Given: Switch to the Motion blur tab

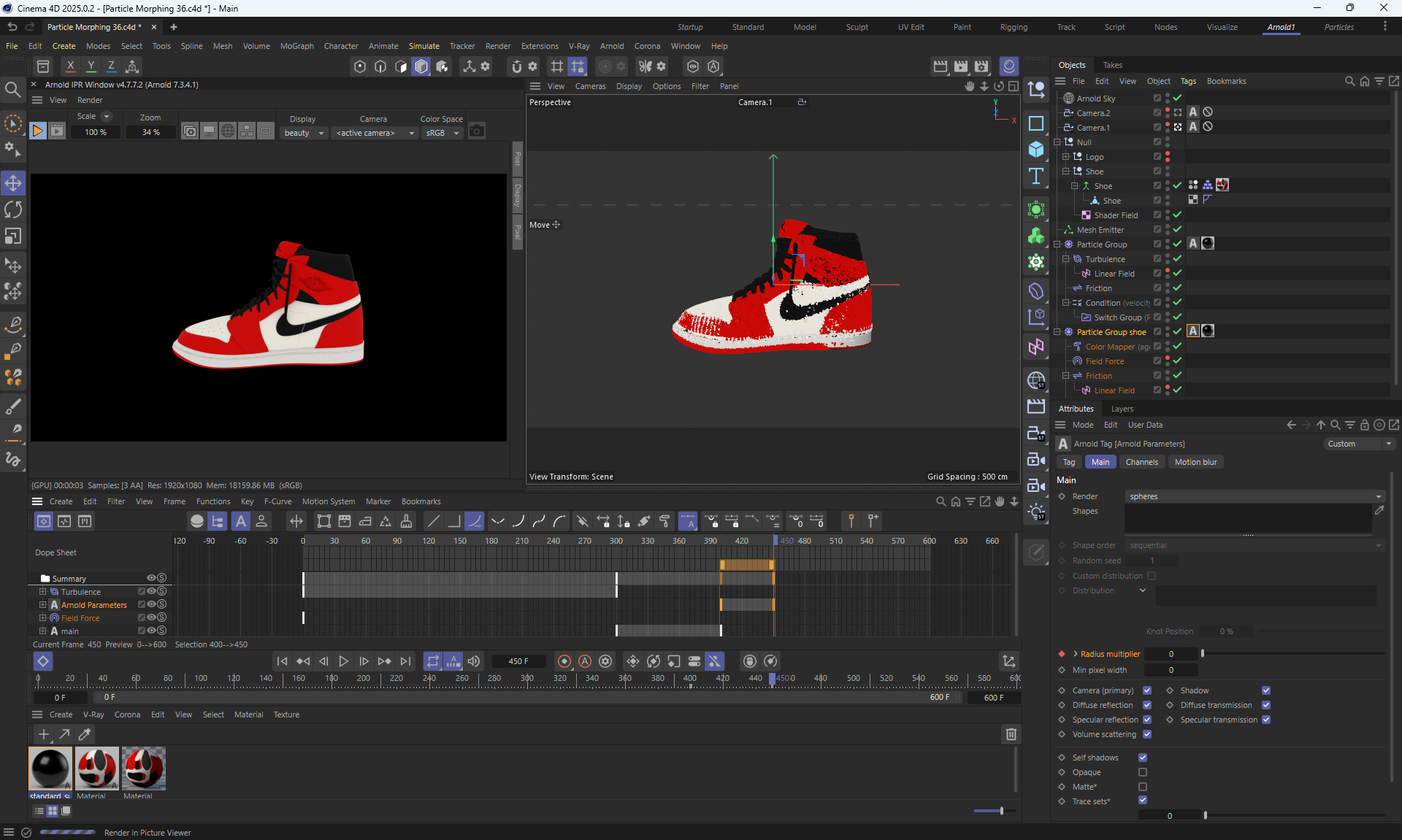Looking at the screenshot, I should (x=1195, y=462).
